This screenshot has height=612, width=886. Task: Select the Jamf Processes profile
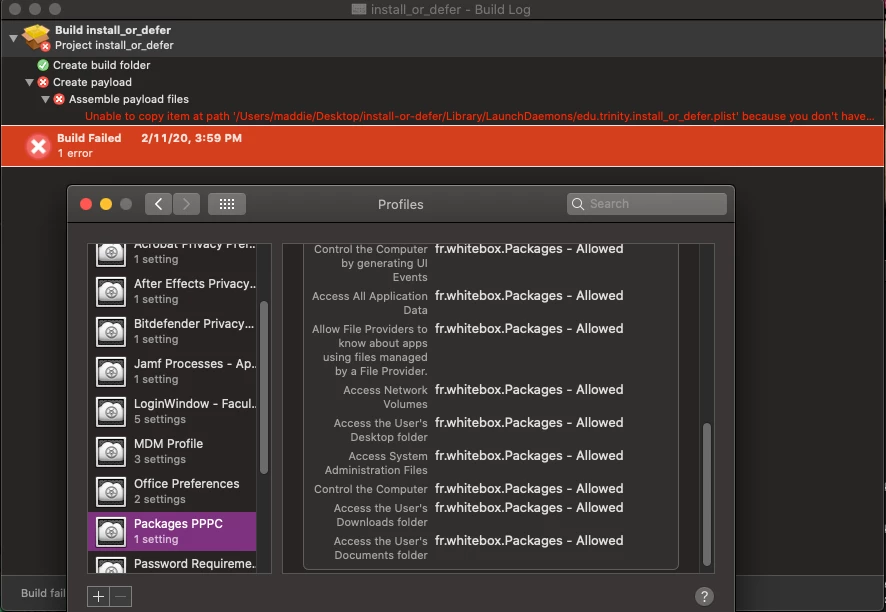coord(172,371)
